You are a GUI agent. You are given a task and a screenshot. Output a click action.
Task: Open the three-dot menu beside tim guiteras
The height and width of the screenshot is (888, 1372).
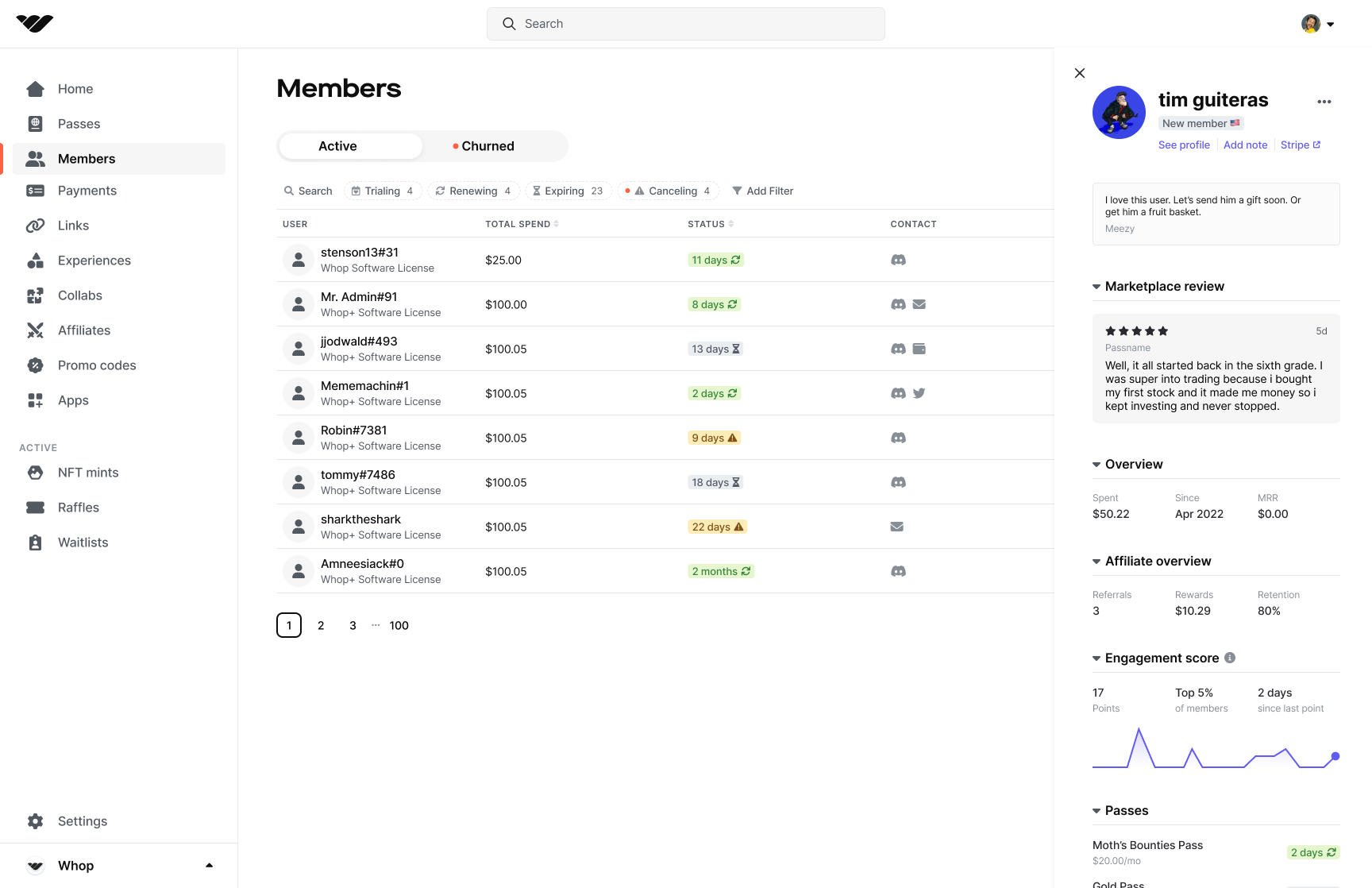[1324, 102]
